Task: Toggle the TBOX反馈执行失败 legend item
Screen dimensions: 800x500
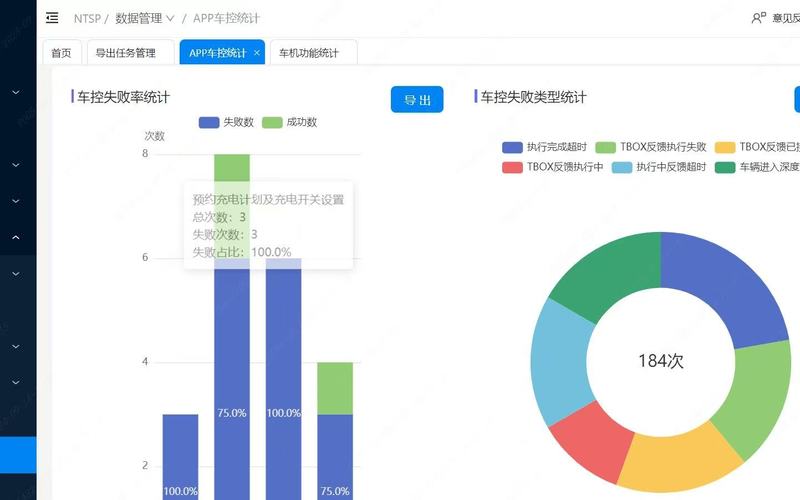Action: [651, 147]
